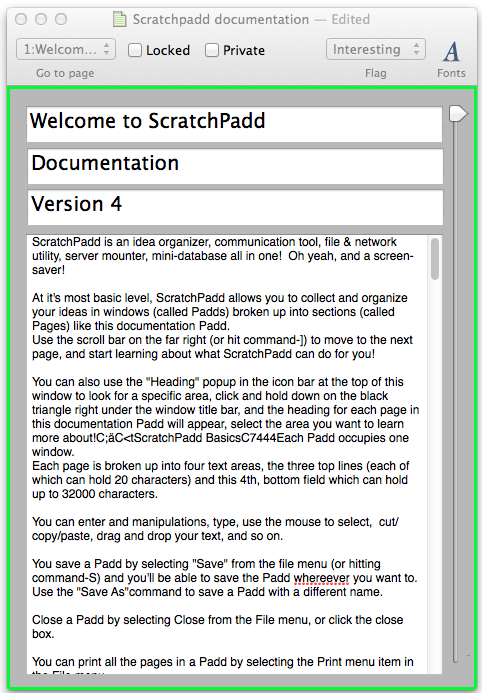Open the Fonts panel icon
Screen dimensions: 482x693
pos(451,52)
